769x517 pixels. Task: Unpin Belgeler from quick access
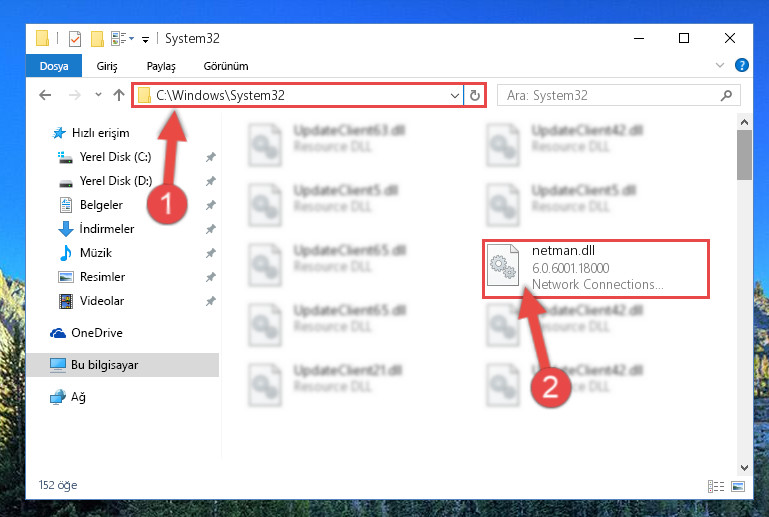pos(210,205)
